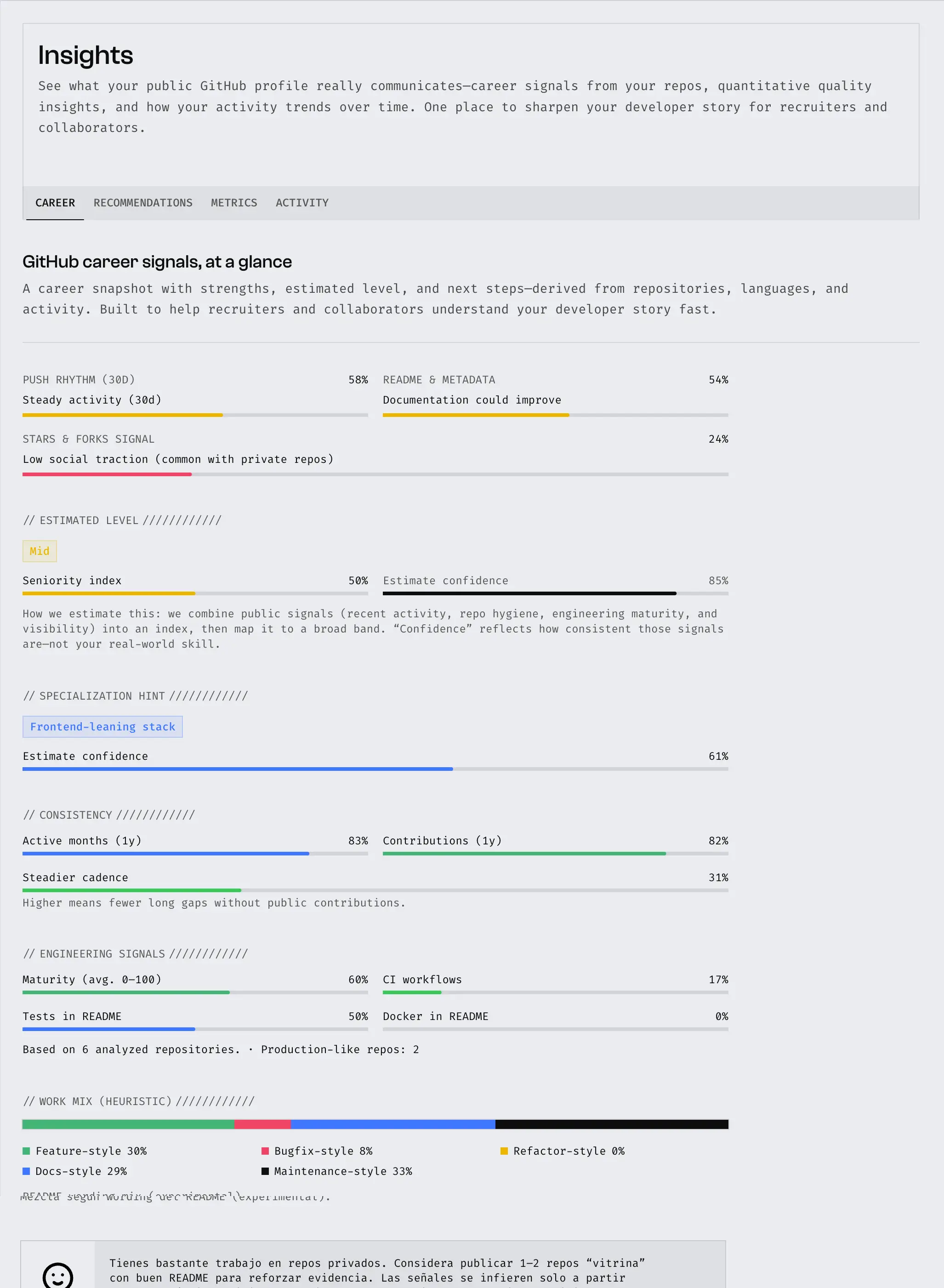Screen dimensions: 944x1288
Task: Click the GitHub career signals heading
Action: pyautogui.click(x=157, y=261)
